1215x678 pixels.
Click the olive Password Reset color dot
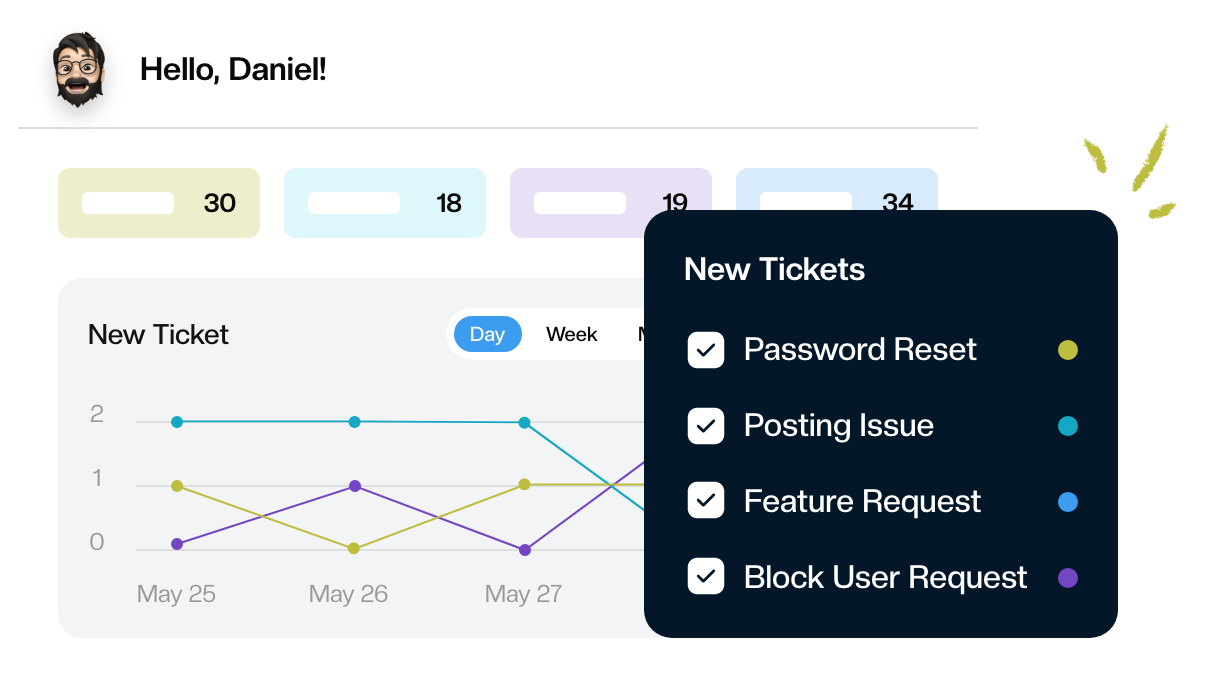pyautogui.click(x=1068, y=350)
